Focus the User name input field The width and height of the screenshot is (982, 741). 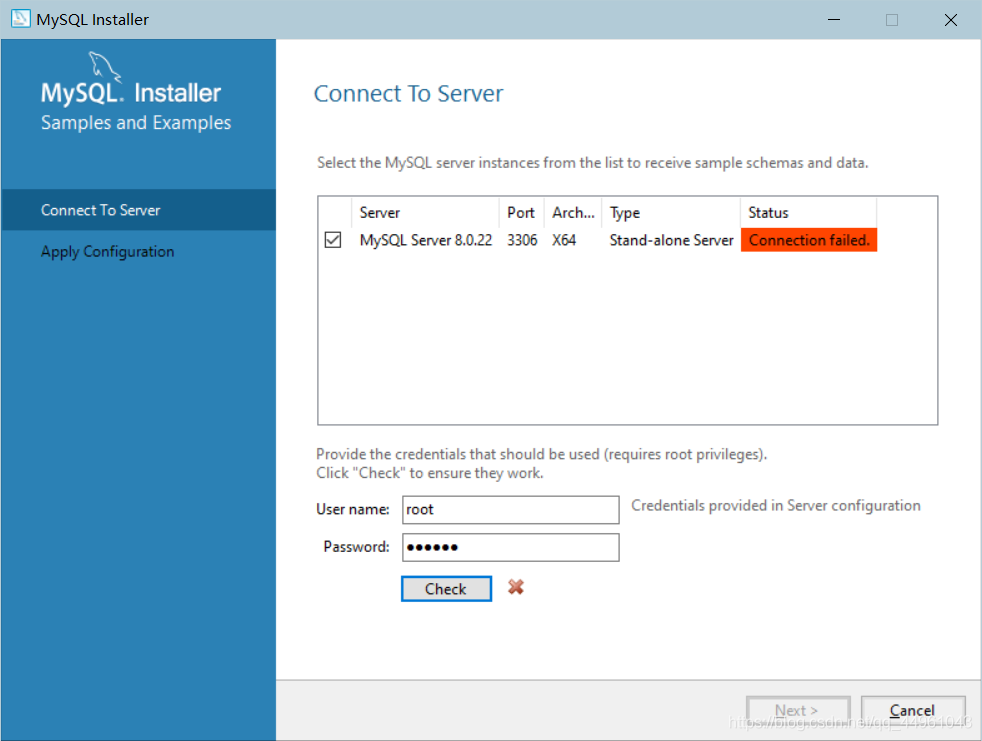(x=510, y=510)
